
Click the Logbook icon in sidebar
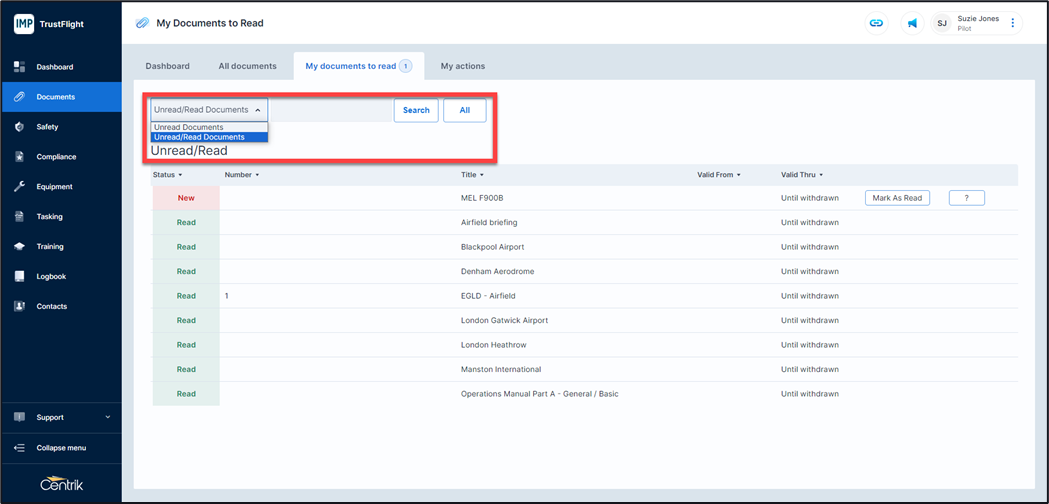pyautogui.click(x=20, y=277)
